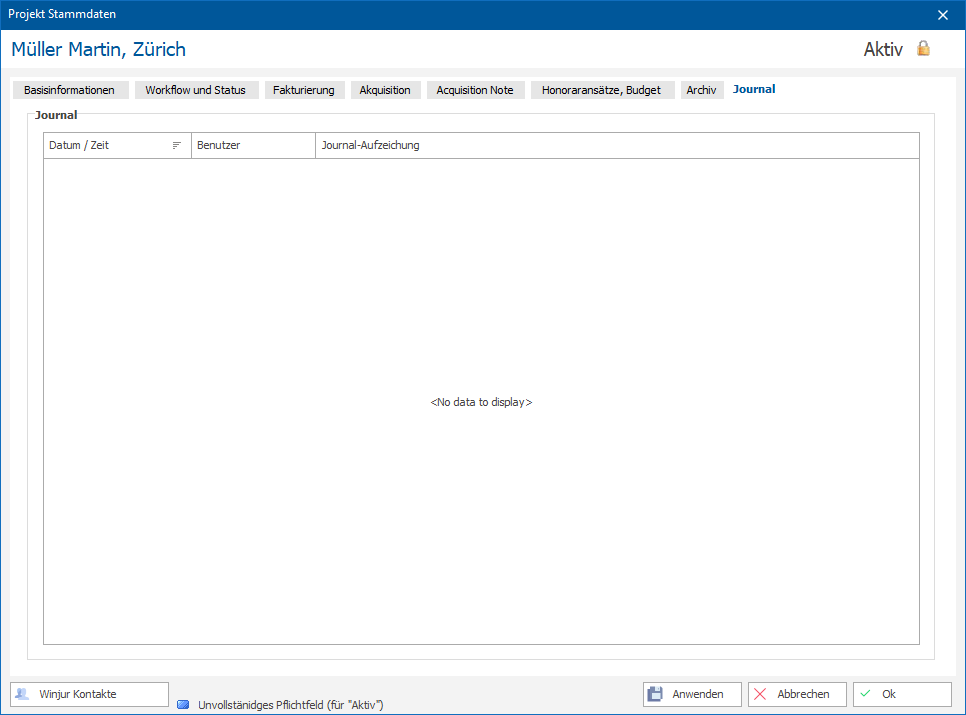Open the Basisinformationen tab
Image resolution: width=966 pixels, height=715 pixels.
click(70, 90)
